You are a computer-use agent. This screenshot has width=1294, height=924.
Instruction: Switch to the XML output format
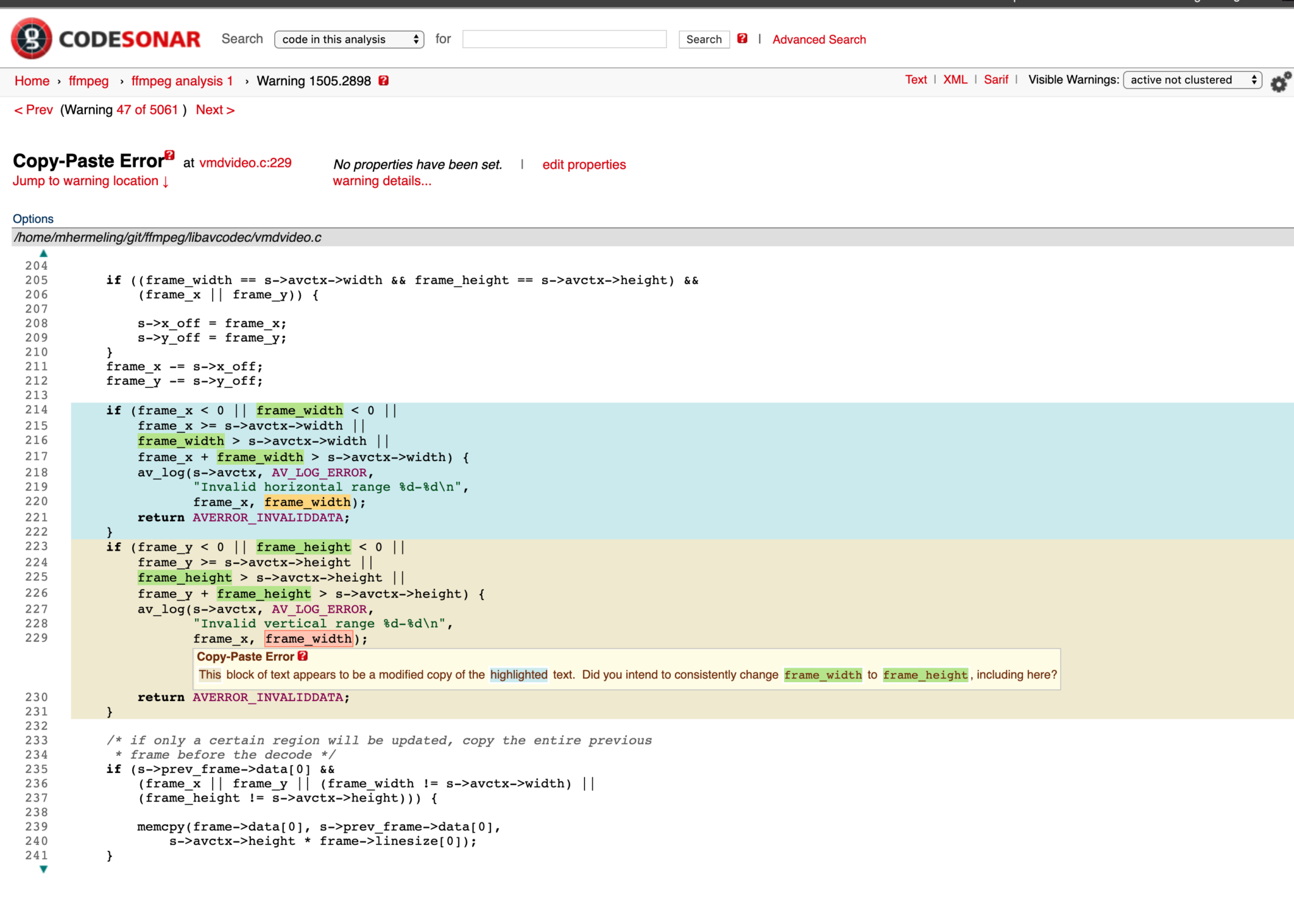955,80
